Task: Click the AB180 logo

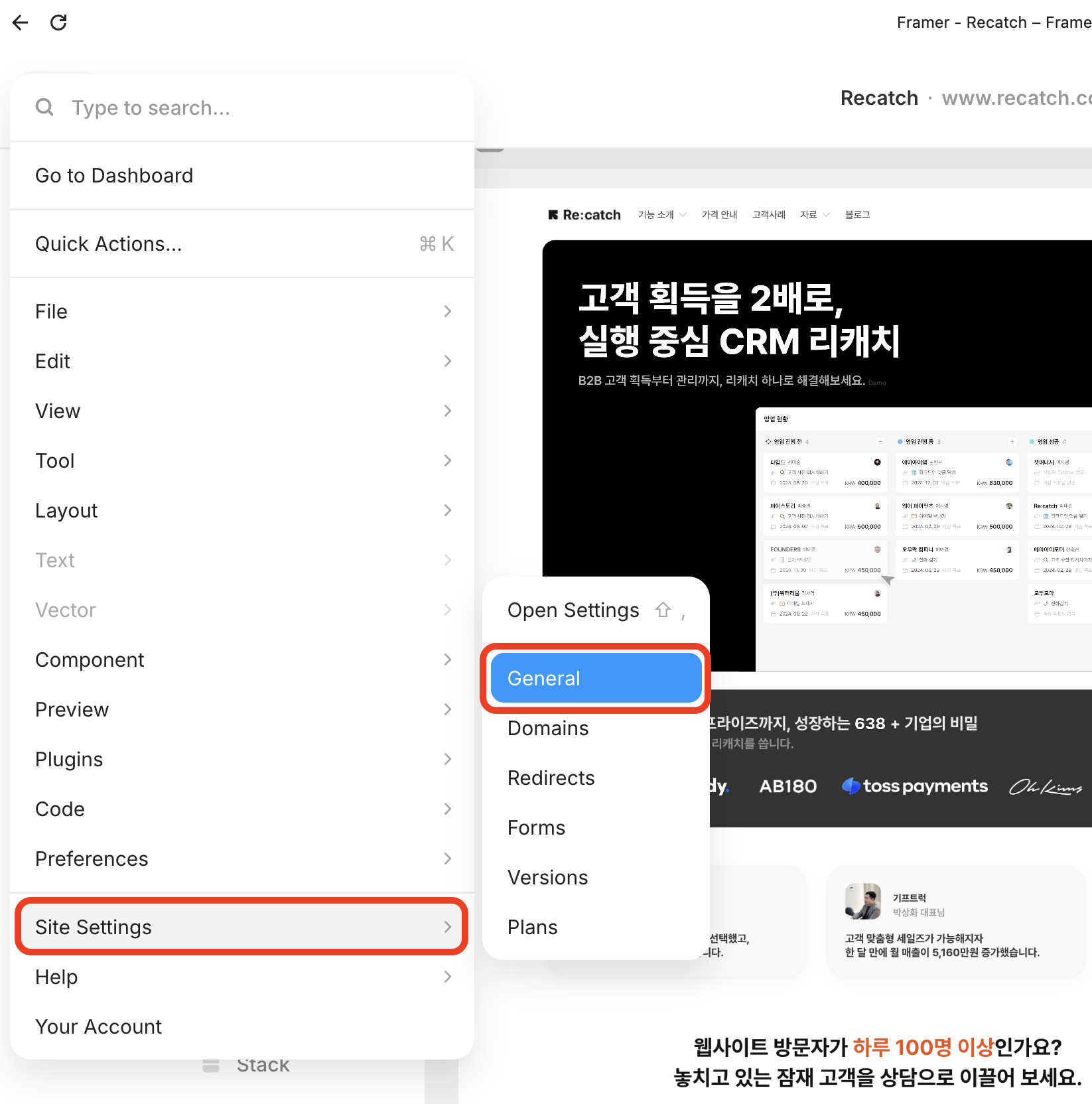Action: (x=788, y=786)
